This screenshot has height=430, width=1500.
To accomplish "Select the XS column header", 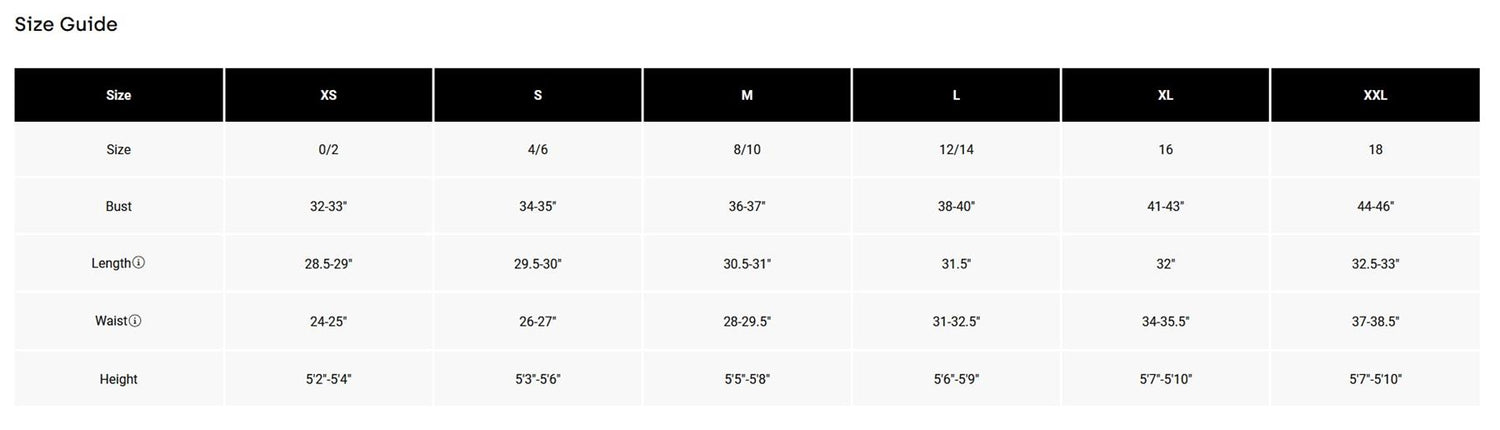I will pyautogui.click(x=328, y=95).
